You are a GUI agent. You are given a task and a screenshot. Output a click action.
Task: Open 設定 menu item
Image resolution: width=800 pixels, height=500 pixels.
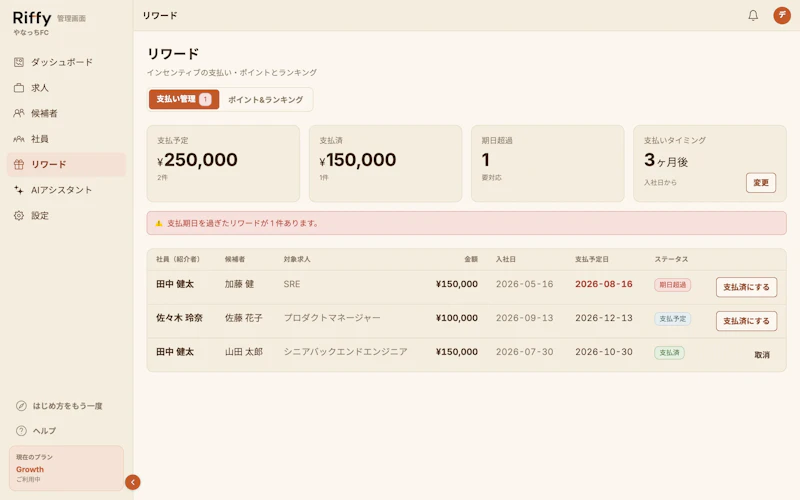66,215
